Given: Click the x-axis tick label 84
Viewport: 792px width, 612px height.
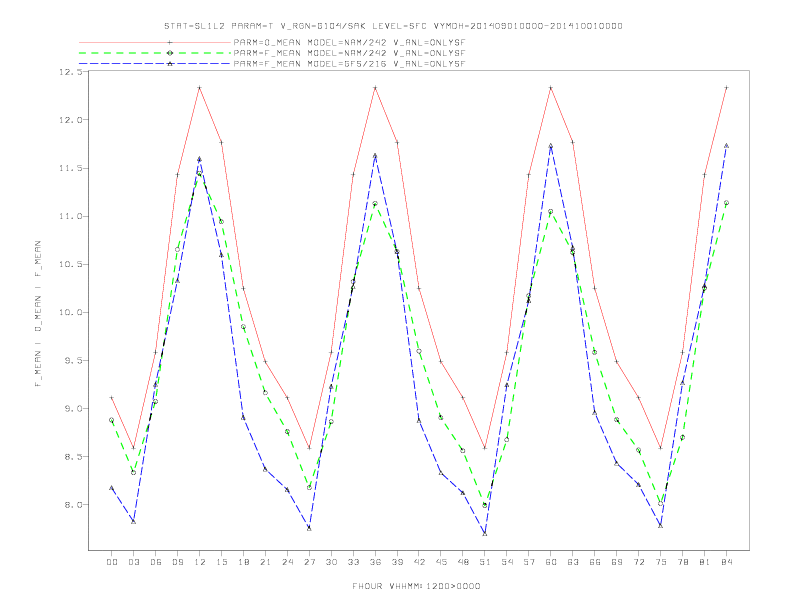Looking at the screenshot, I should [726, 562].
